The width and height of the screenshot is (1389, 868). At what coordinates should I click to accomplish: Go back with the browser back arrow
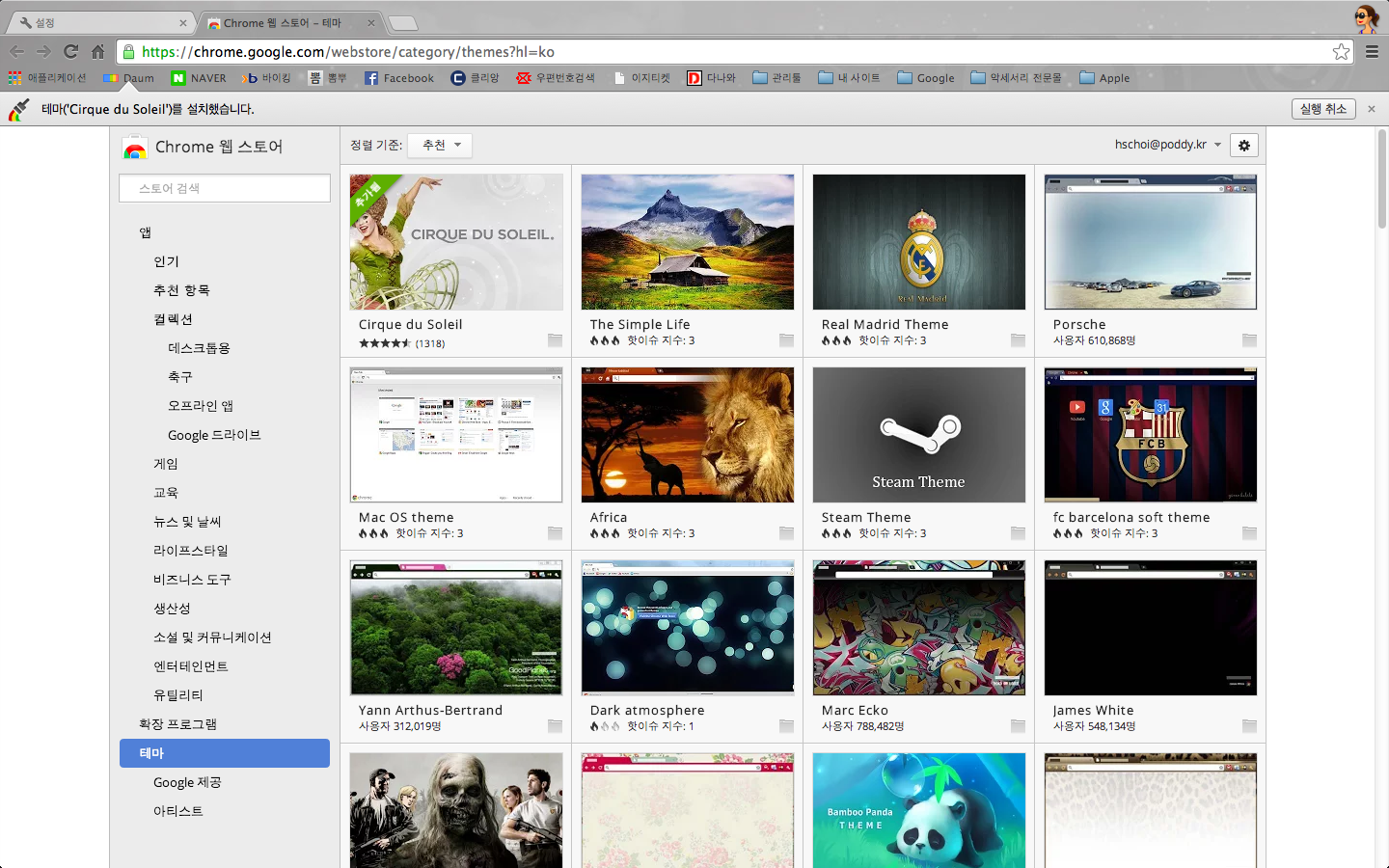pyautogui.click(x=17, y=52)
